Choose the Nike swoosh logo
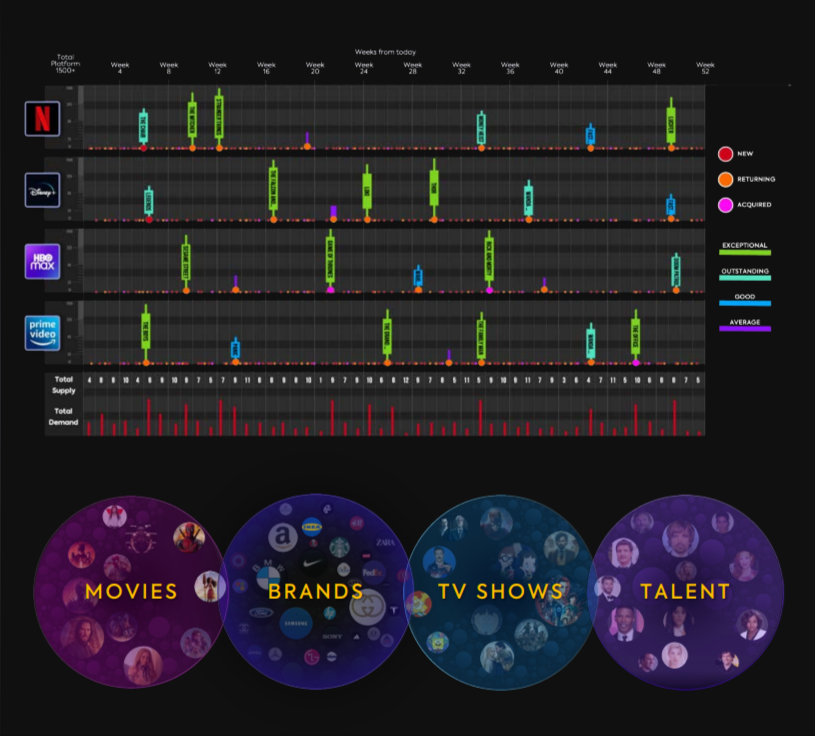815x736 pixels. (x=313, y=563)
